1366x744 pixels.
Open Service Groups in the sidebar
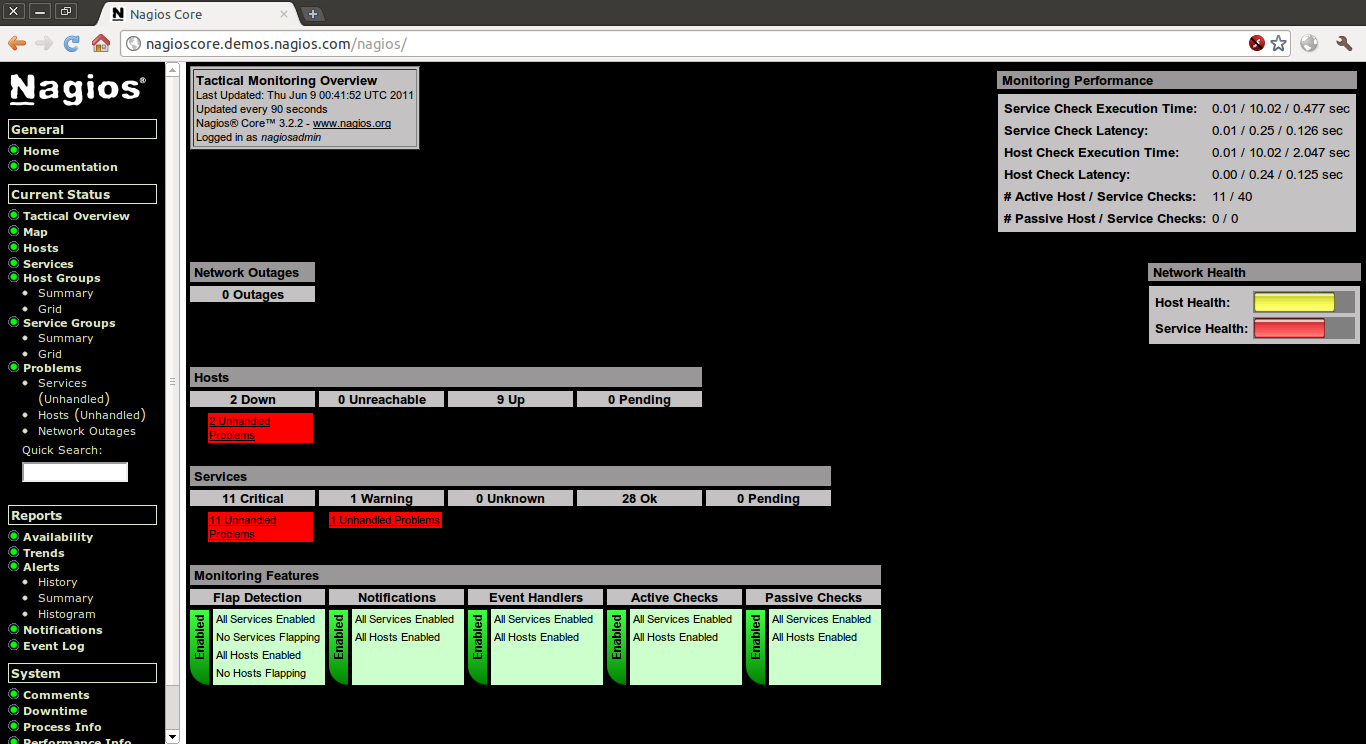(x=69, y=323)
